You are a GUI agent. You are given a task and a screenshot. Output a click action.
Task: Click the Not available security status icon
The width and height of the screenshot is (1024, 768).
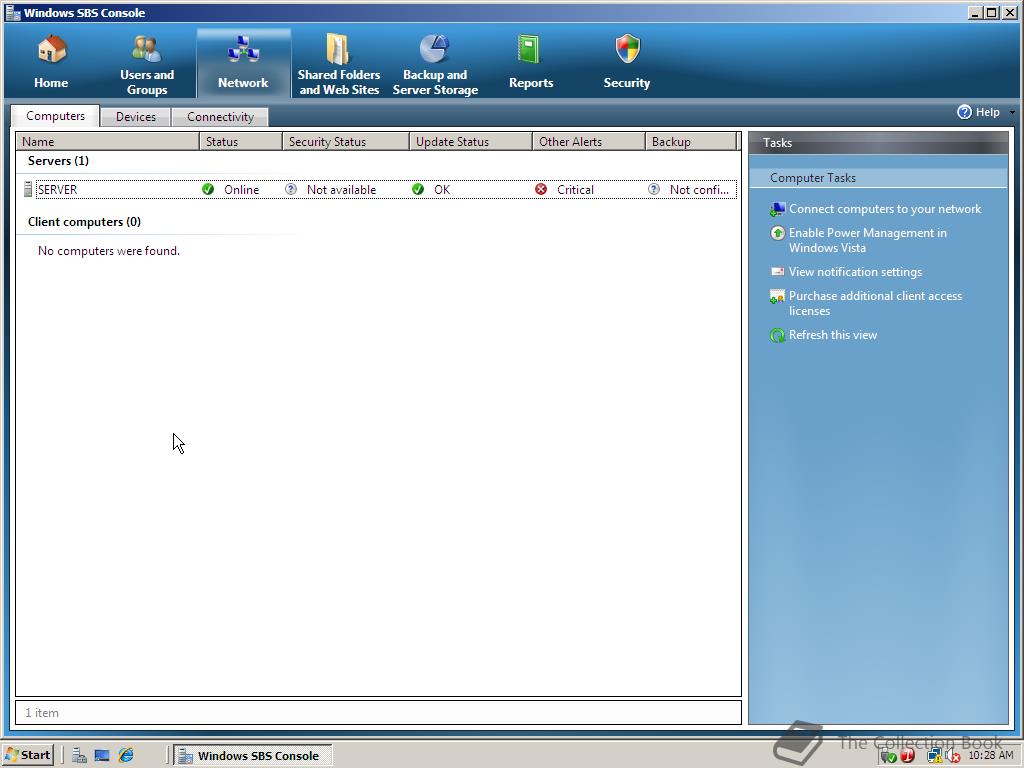click(291, 189)
